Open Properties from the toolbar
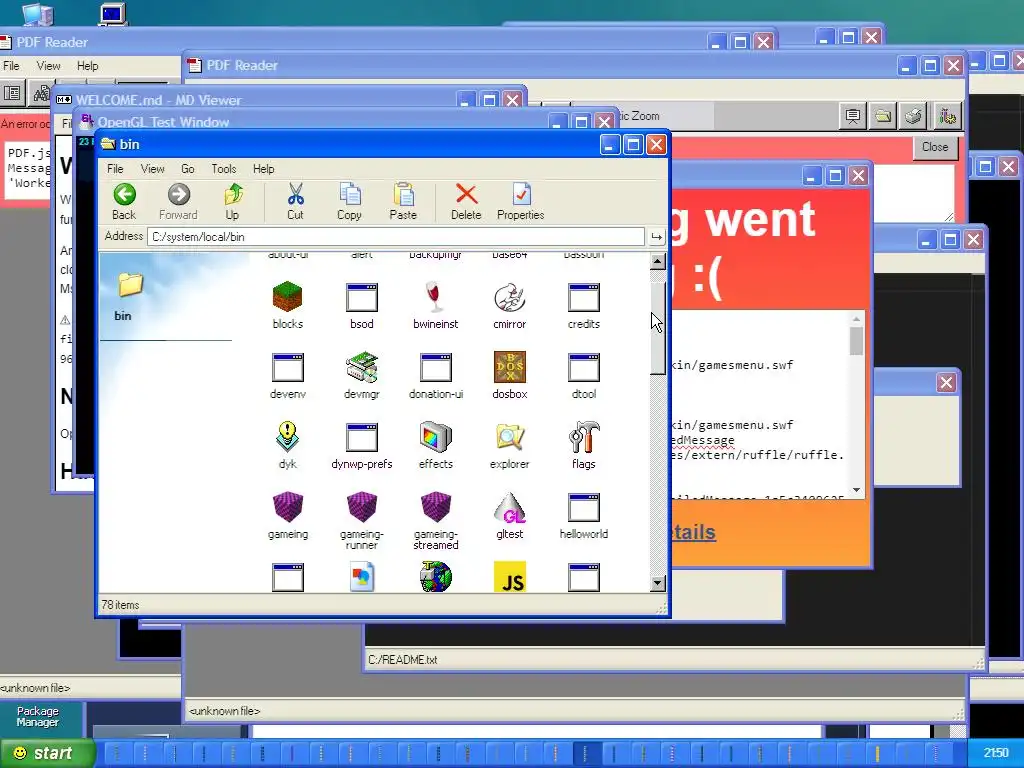1024x768 pixels. coord(520,201)
